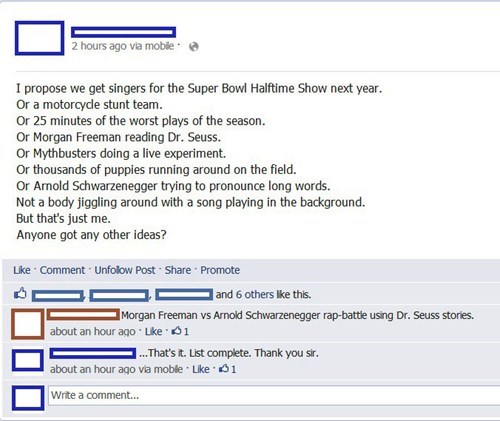Click thumbs-up count on 'List complete' comment
The height and width of the screenshot is (421, 500).
(x=227, y=369)
